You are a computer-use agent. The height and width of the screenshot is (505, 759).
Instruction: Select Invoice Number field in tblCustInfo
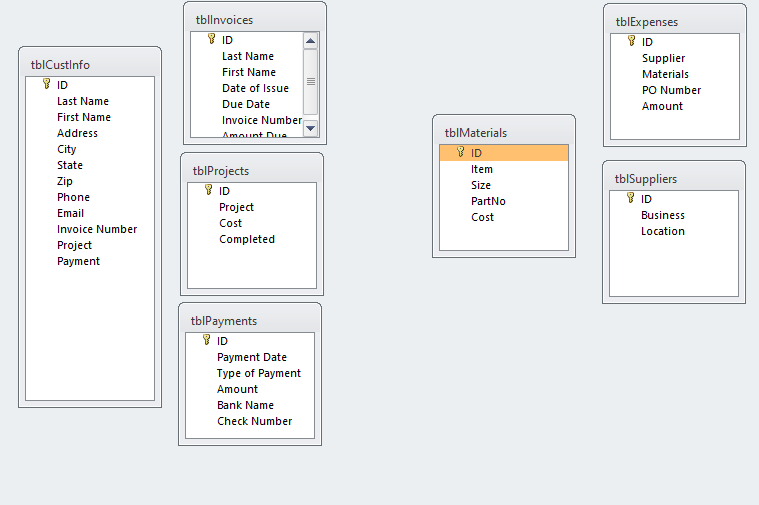point(90,229)
